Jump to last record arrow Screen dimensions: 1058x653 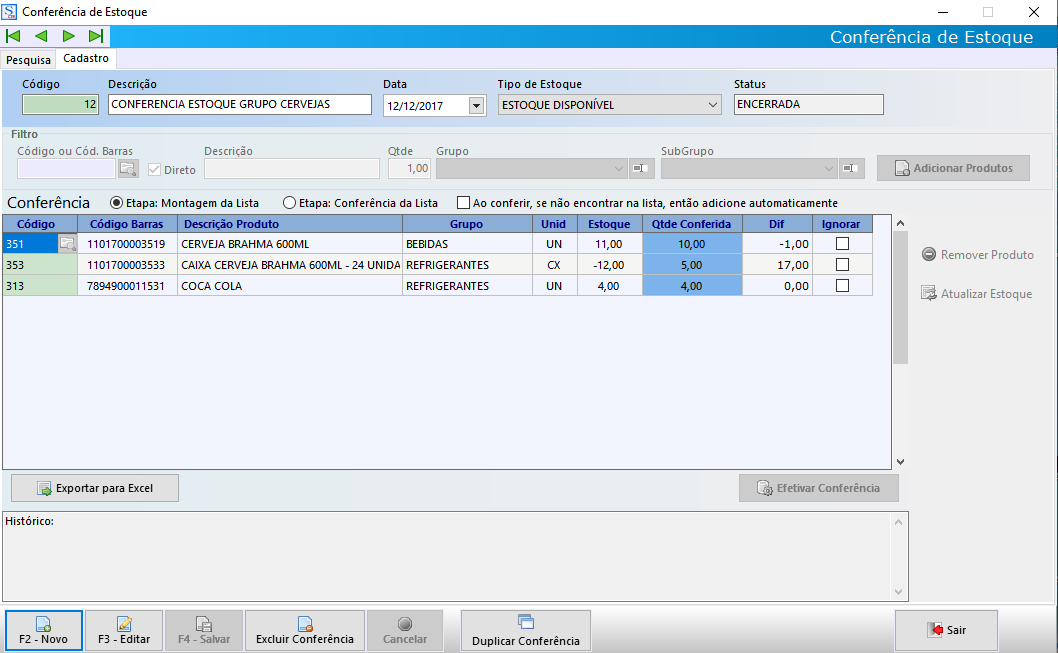click(x=96, y=37)
